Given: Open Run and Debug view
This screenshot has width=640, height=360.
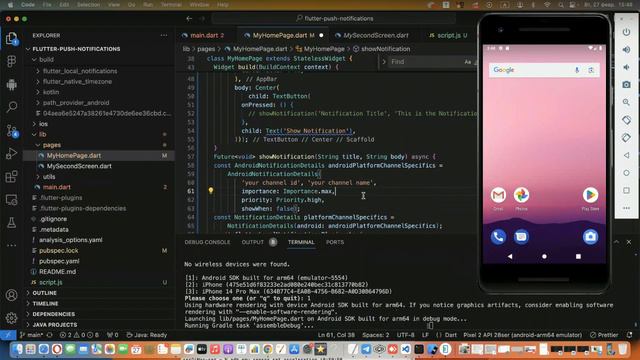Looking at the screenshot, I should coord(11,153).
